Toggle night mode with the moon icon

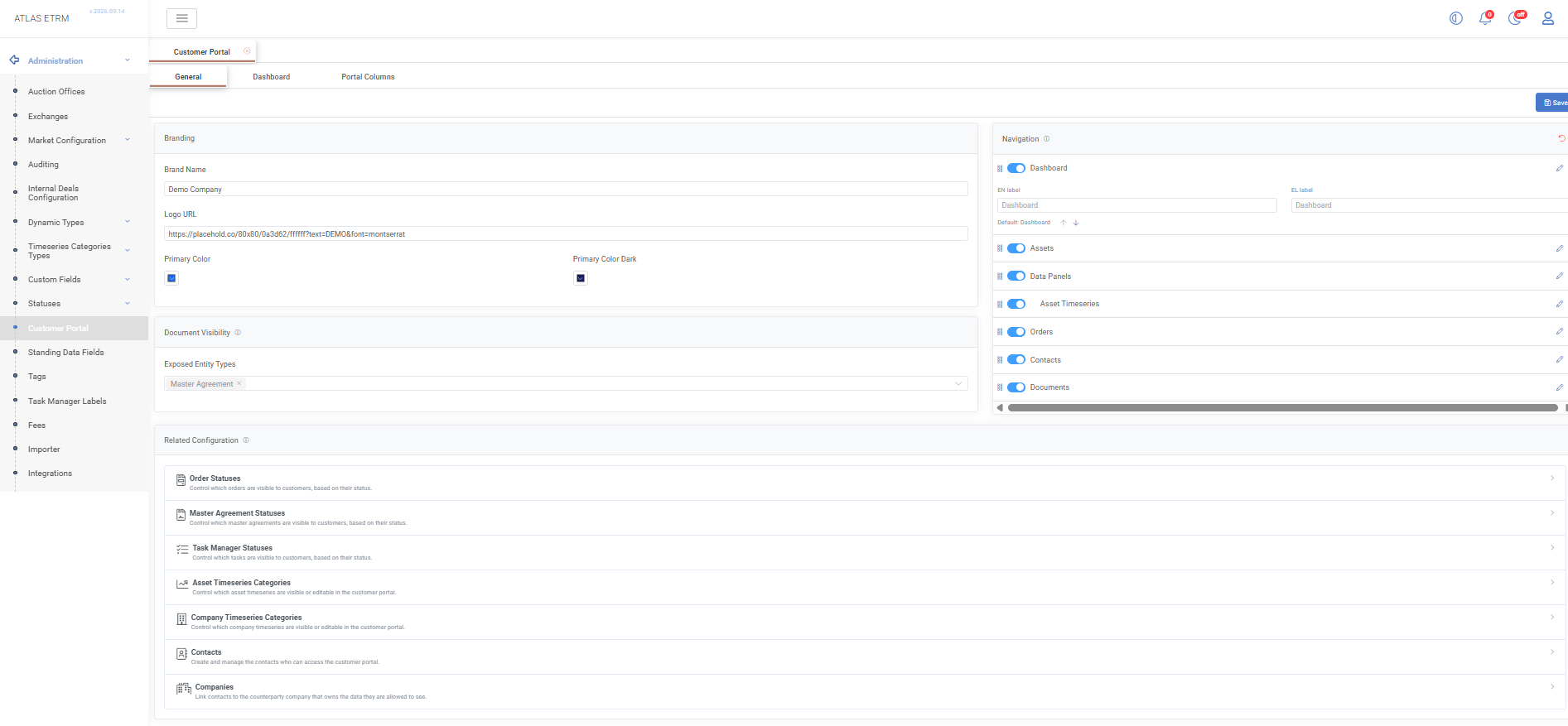coord(1515,18)
